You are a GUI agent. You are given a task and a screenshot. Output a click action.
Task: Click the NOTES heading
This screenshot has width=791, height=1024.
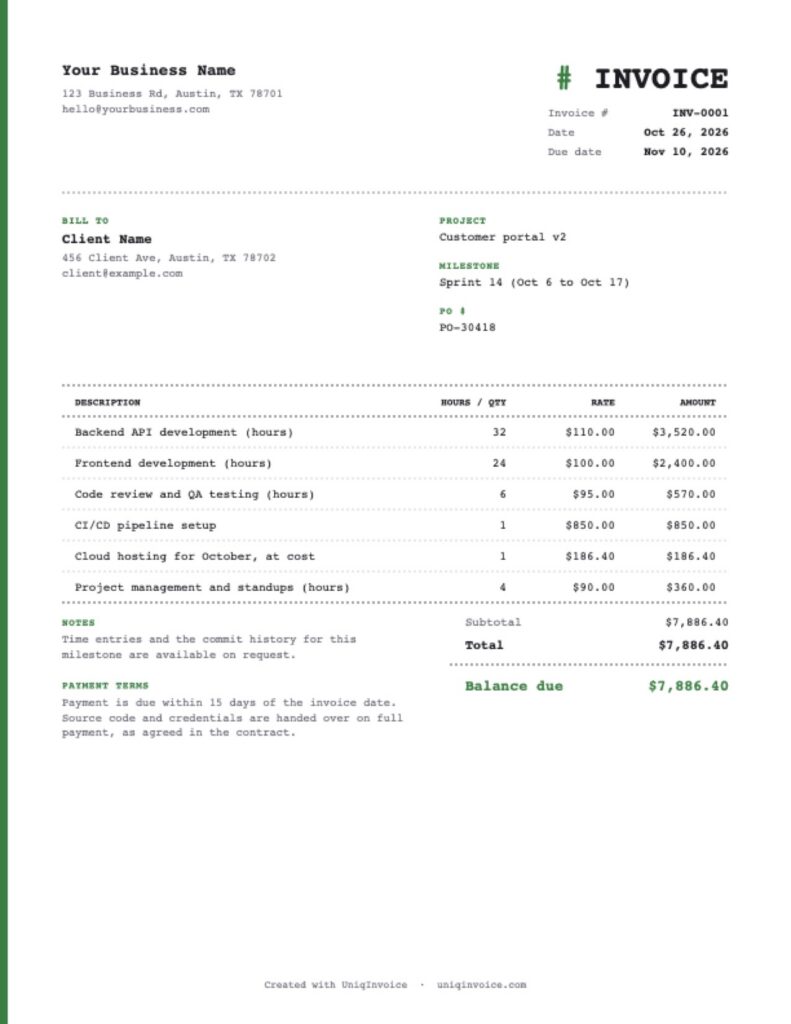78,623
